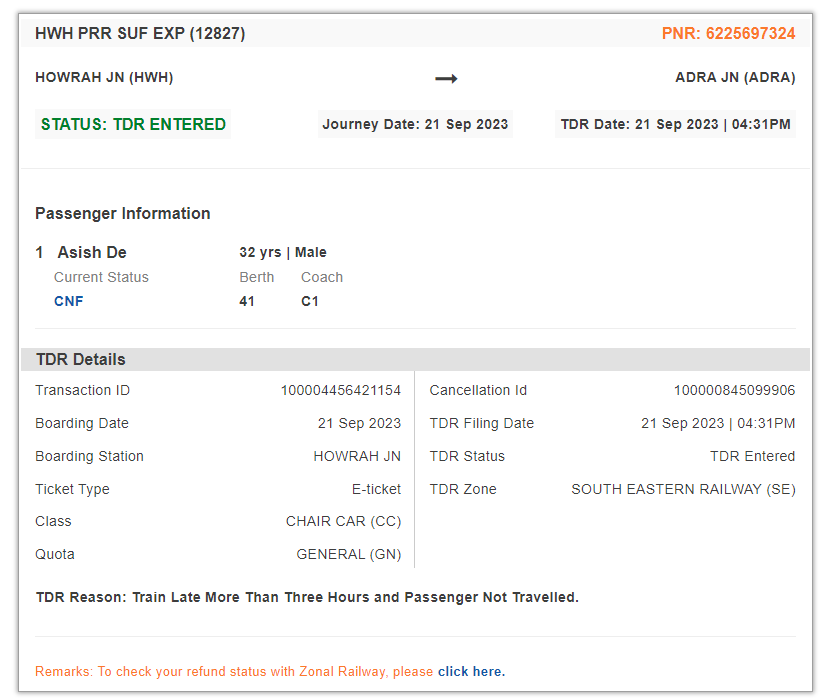
Task: Click the TDR Details section header
Action: click(x=415, y=360)
